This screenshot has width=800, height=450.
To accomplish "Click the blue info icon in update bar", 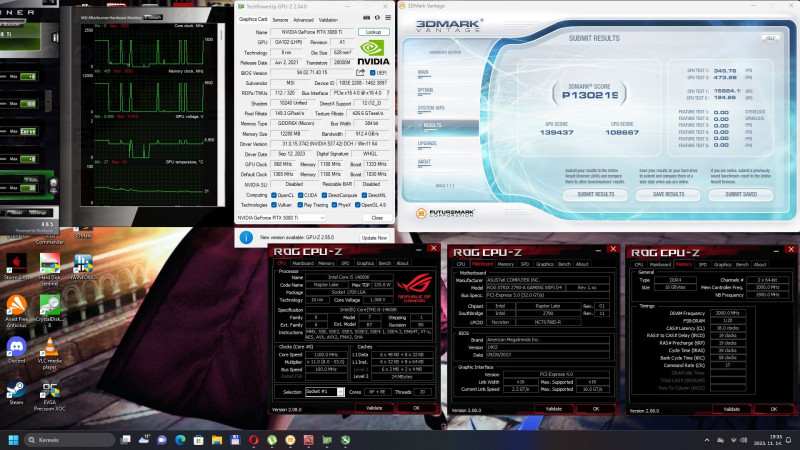I will point(246,237).
